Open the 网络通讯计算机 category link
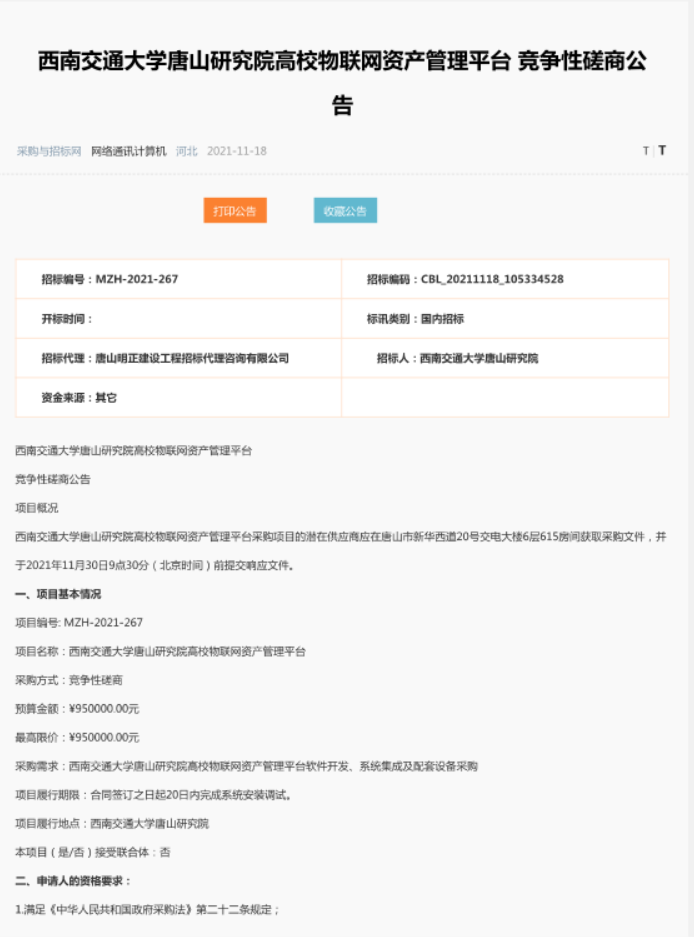This screenshot has height=937, width=694. (129, 151)
